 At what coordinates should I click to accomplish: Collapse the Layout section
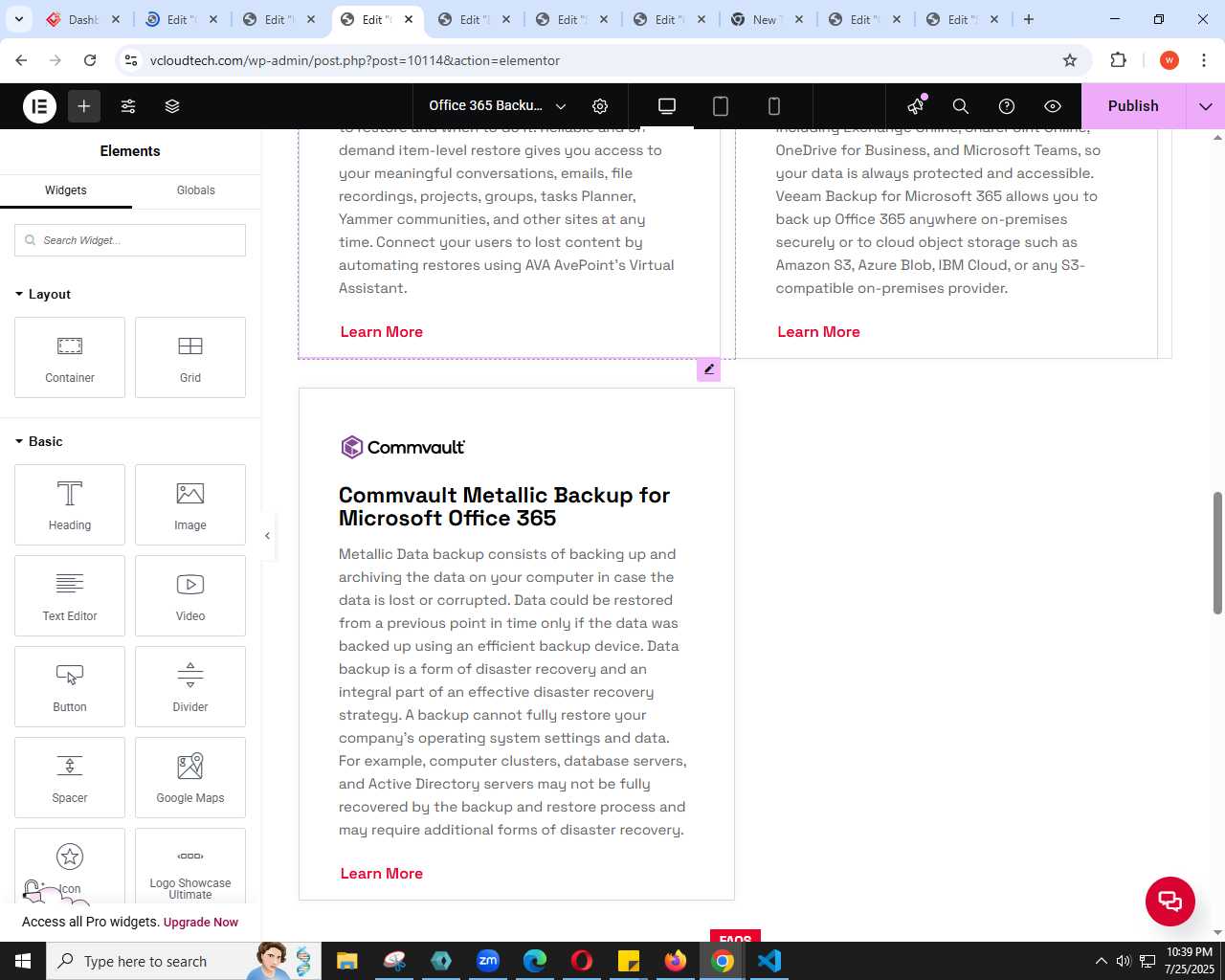click(x=43, y=294)
